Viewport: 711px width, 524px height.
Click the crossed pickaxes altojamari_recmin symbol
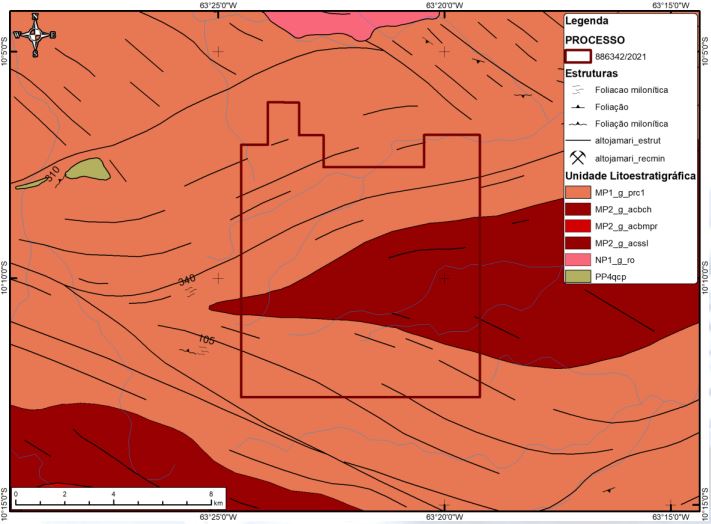coord(578,157)
